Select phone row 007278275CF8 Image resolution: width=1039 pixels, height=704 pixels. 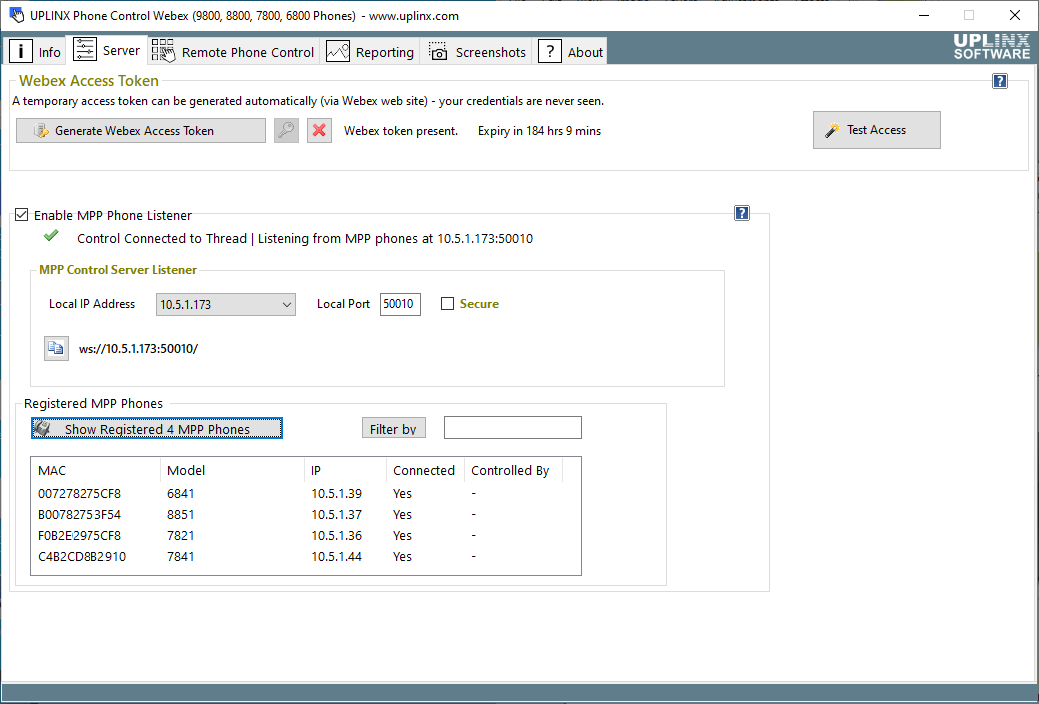(x=305, y=494)
